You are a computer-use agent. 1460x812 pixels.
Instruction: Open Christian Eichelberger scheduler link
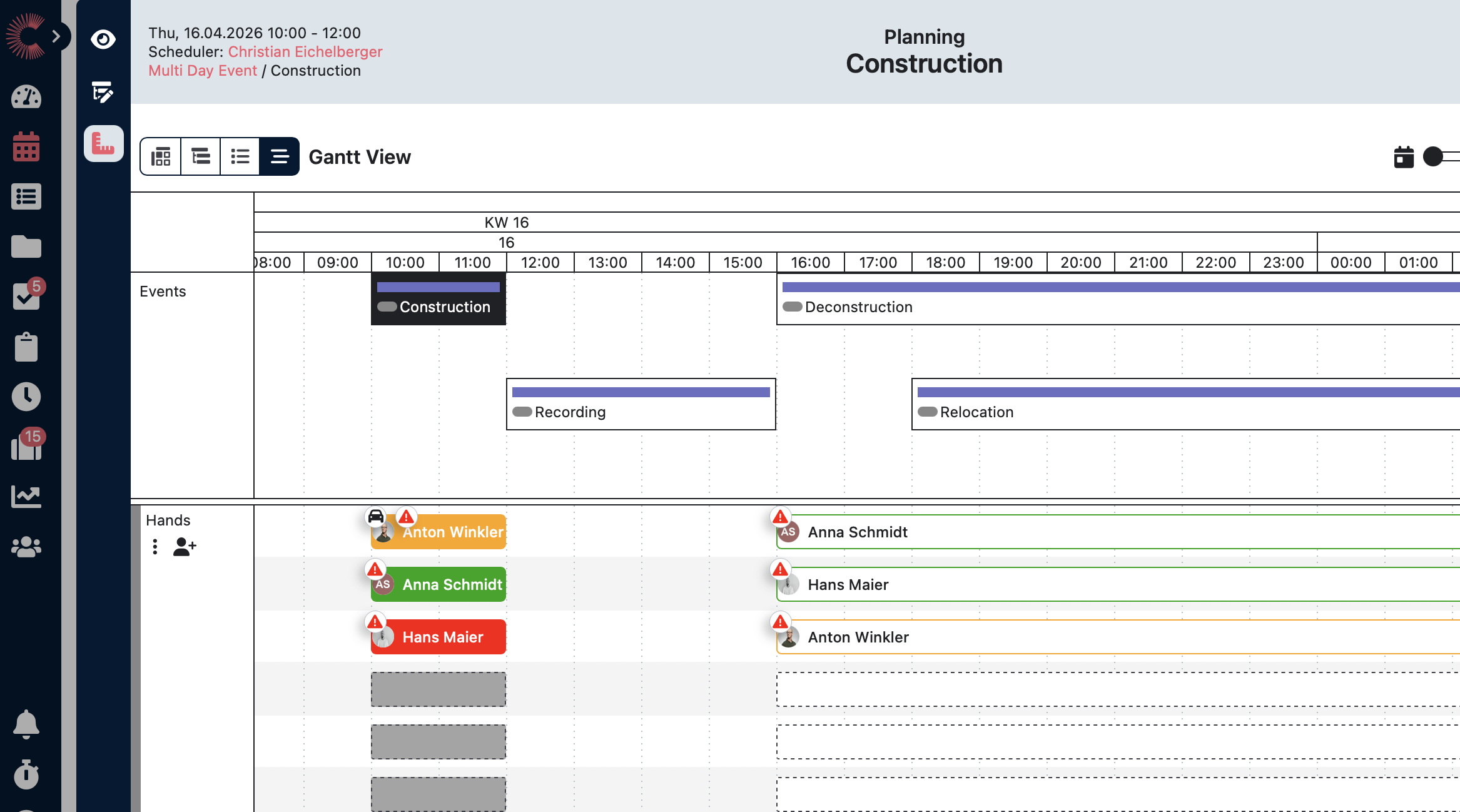[305, 52]
